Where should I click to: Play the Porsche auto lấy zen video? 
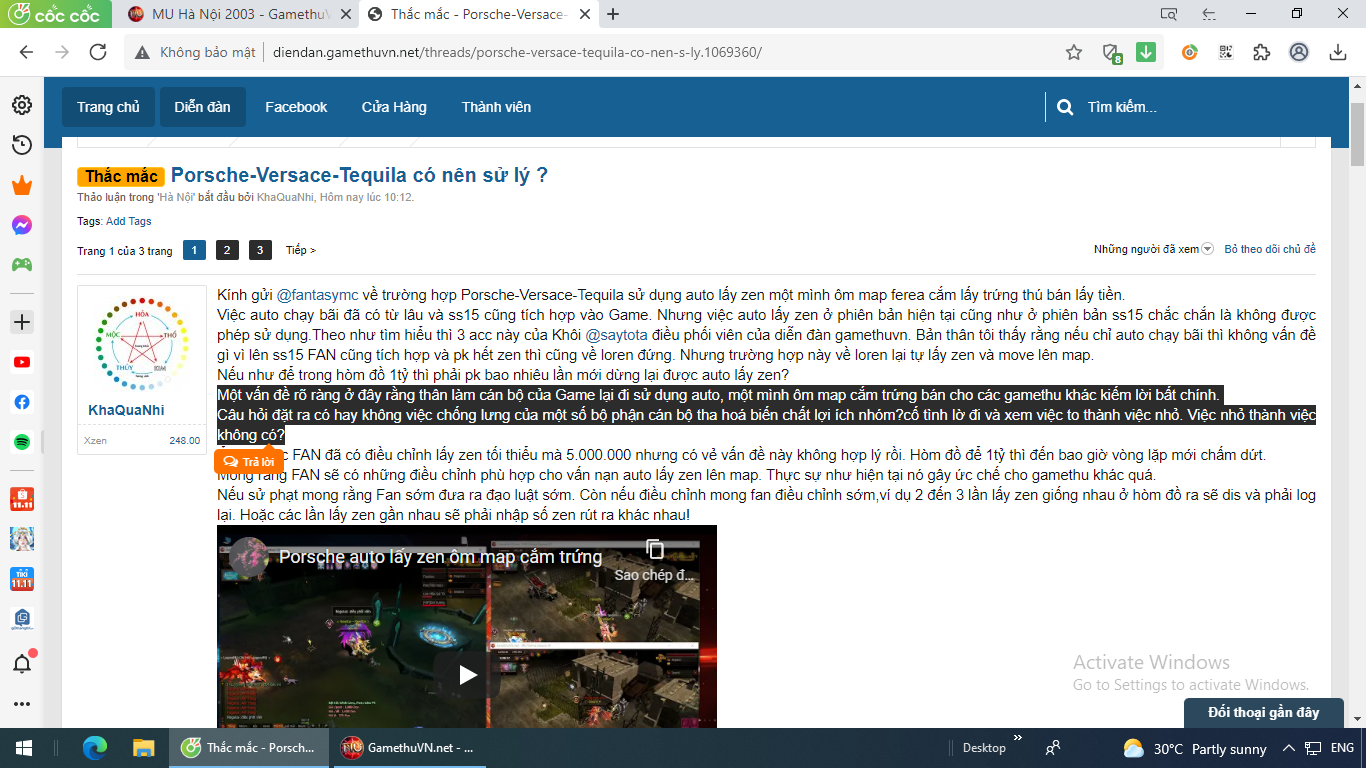point(467,675)
